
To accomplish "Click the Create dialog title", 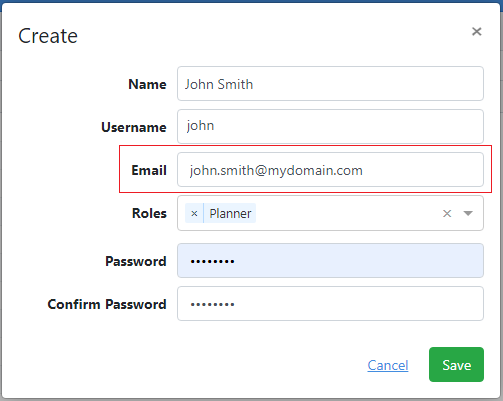I will 48,36.
